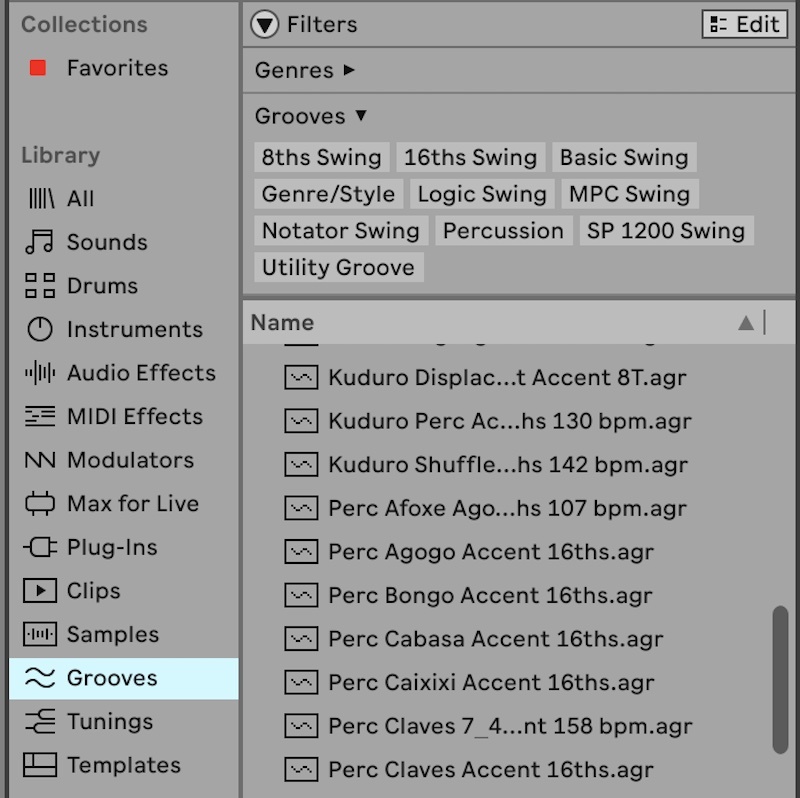Select the Instruments clock icon
The image size is (800, 798).
[x=39, y=329]
